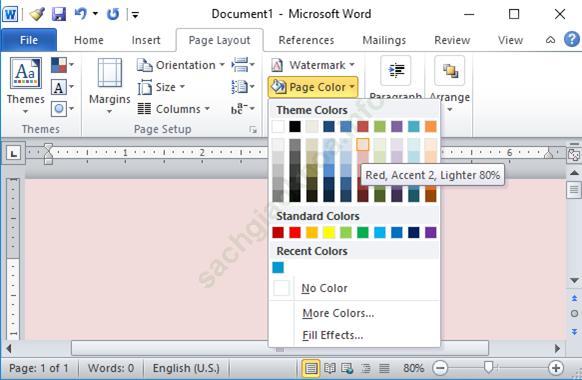Switch to the Insert tab
The image size is (582, 380).
[146, 40]
